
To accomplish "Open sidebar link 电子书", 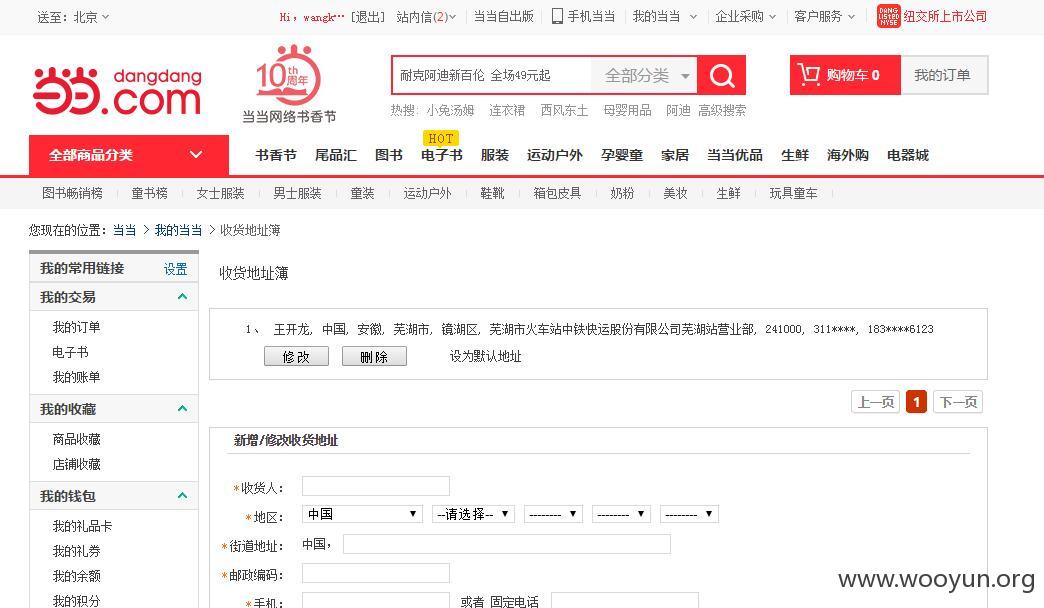I will (71, 352).
